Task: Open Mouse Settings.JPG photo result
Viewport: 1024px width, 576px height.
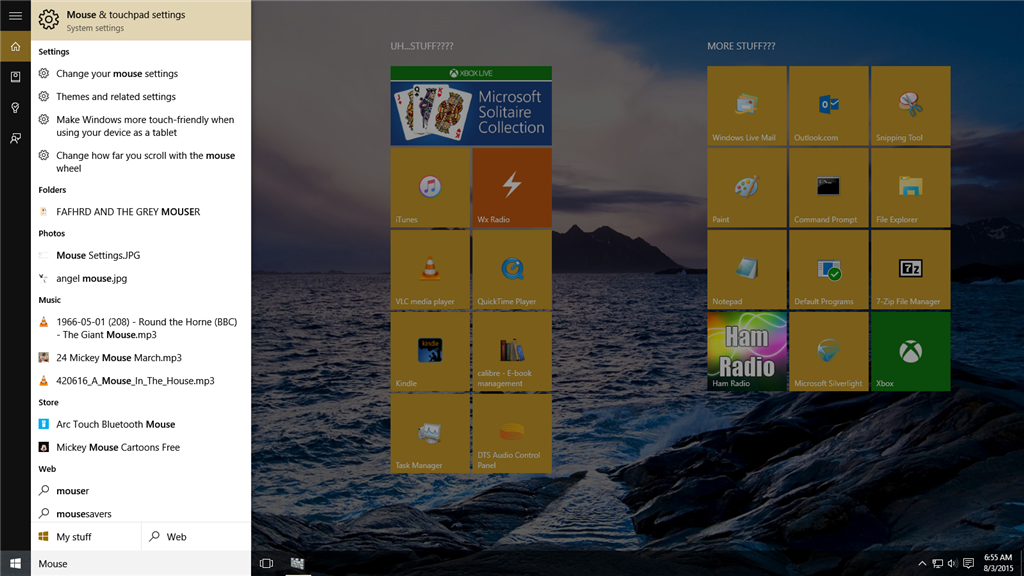Action: click(x=141, y=255)
